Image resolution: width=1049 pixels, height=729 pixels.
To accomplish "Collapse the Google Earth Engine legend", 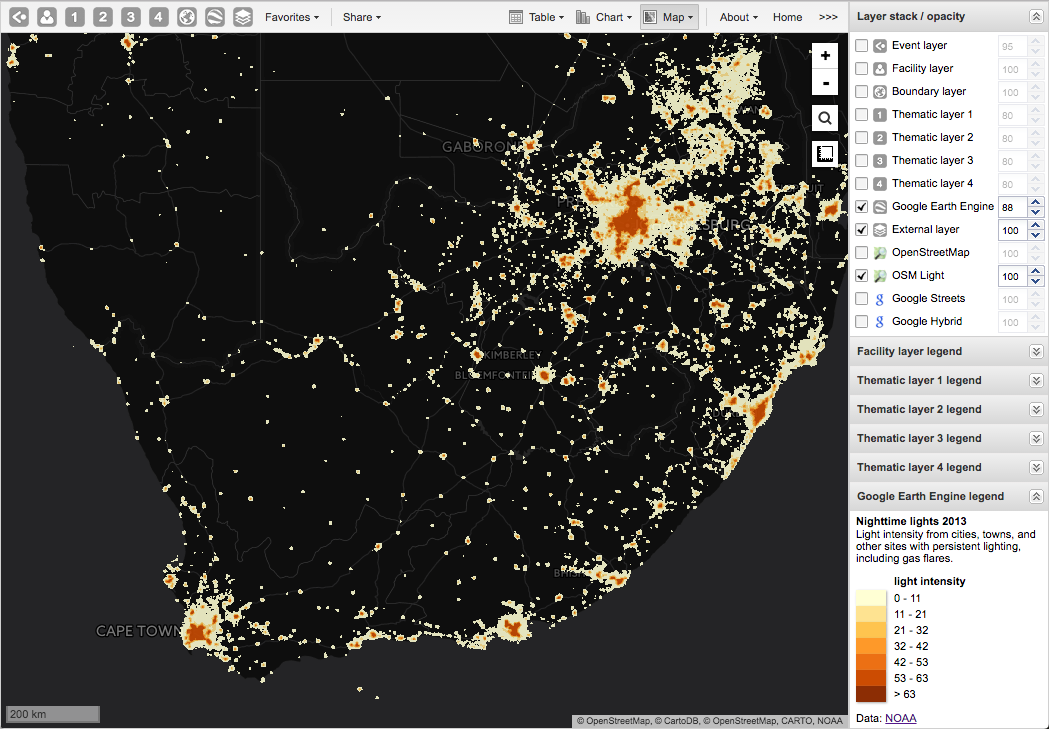I will pyautogui.click(x=1036, y=496).
